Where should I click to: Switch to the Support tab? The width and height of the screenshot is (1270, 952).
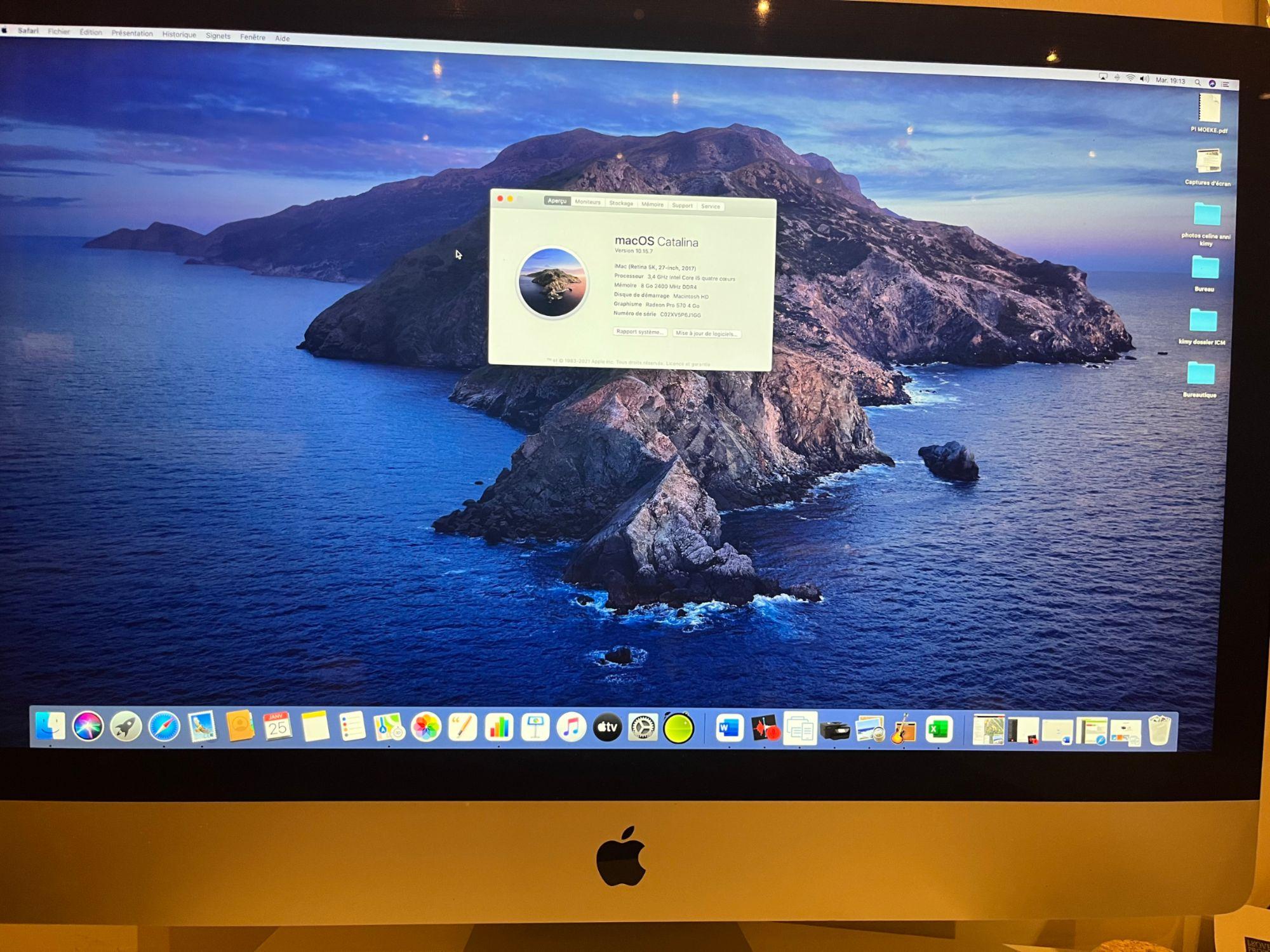[x=682, y=205]
